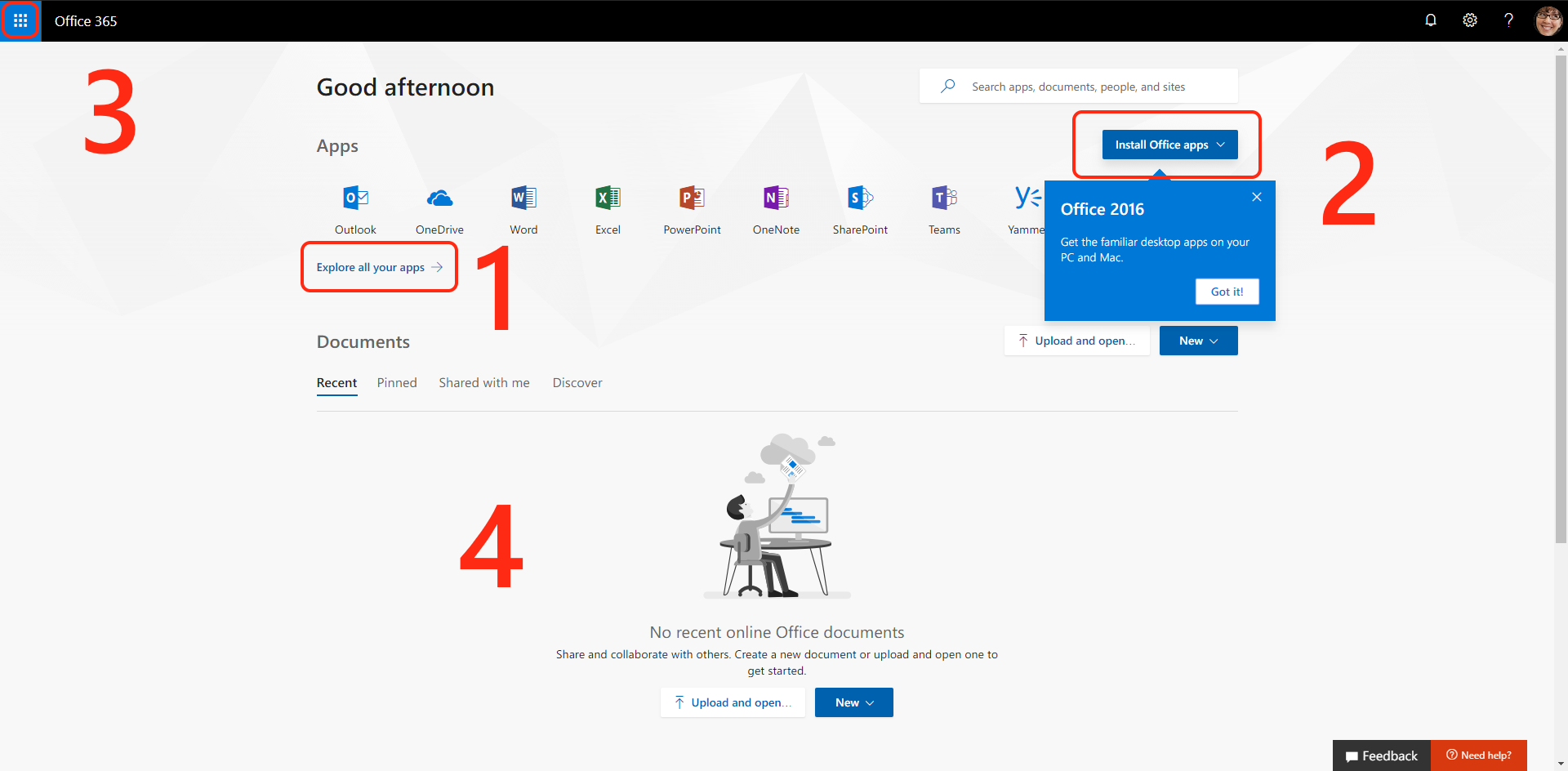The height and width of the screenshot is (771, 1568).
Task: Click the help question mark icon
Action: click(1508, 20)
